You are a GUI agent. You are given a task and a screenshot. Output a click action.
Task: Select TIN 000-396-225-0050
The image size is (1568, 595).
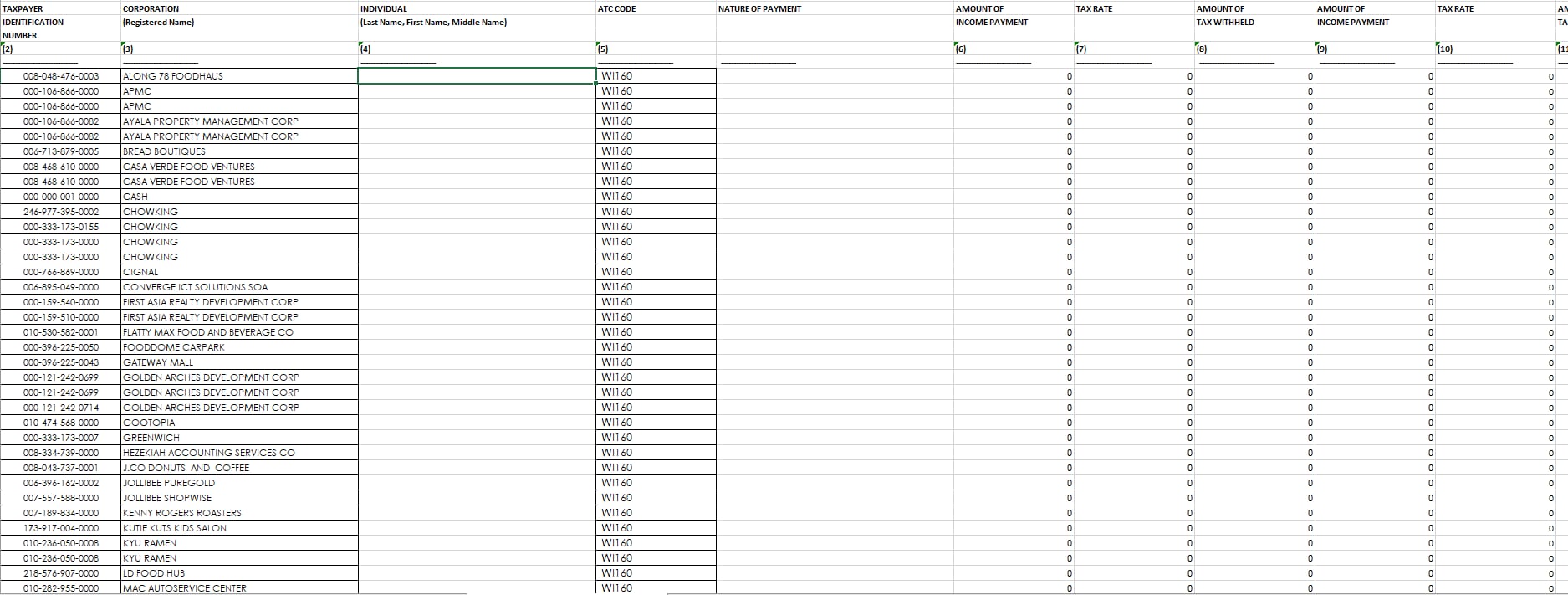tap(61, 347)
